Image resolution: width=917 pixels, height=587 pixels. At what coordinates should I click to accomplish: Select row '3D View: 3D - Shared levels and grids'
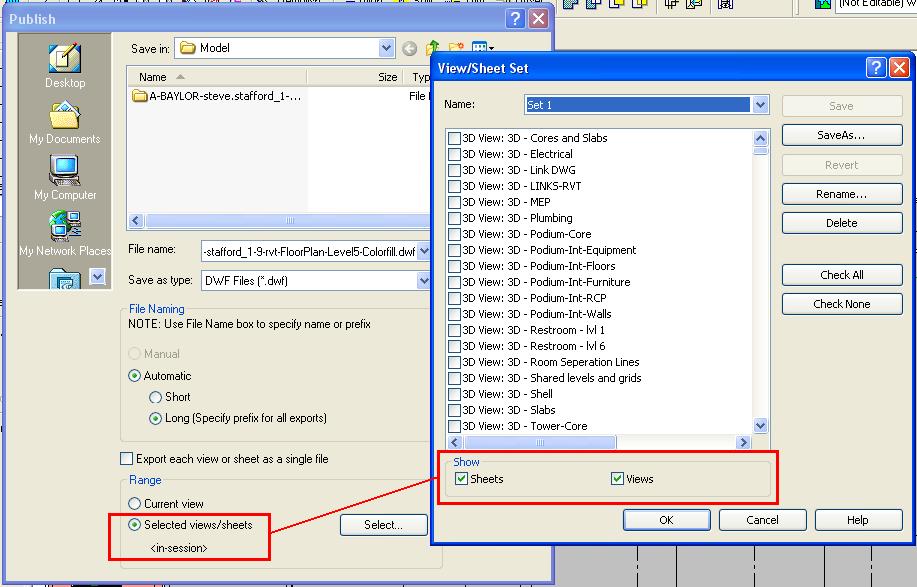pyautogui.click(x=599, y=378)
